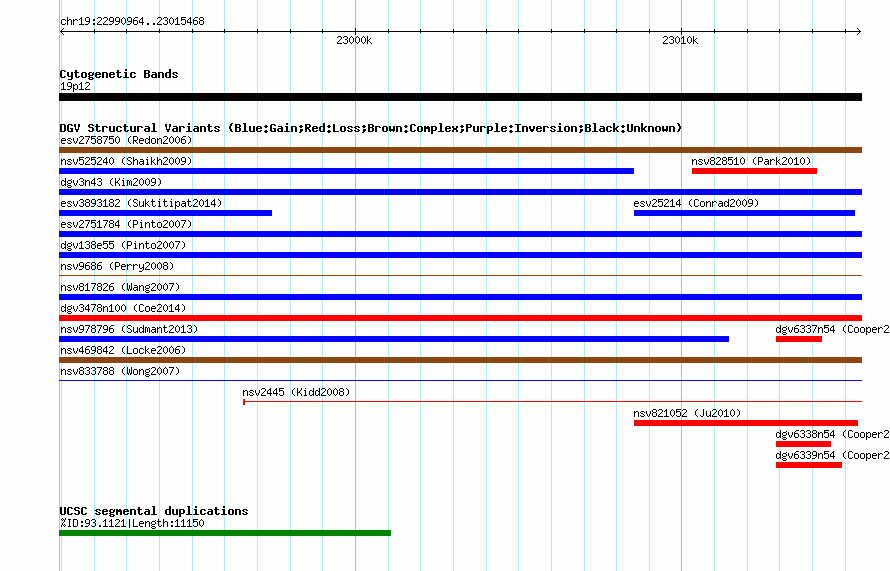Select the thin brown nsv9686 line
The height and width of the screenshot is (571, 890).
(460, 276)
